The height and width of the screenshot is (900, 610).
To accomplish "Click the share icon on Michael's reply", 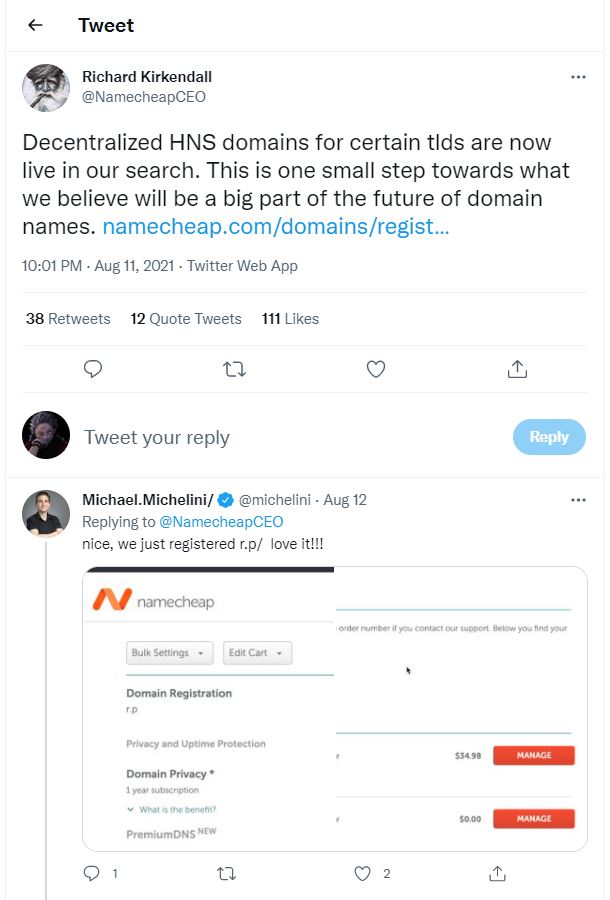I will point(497,872).
